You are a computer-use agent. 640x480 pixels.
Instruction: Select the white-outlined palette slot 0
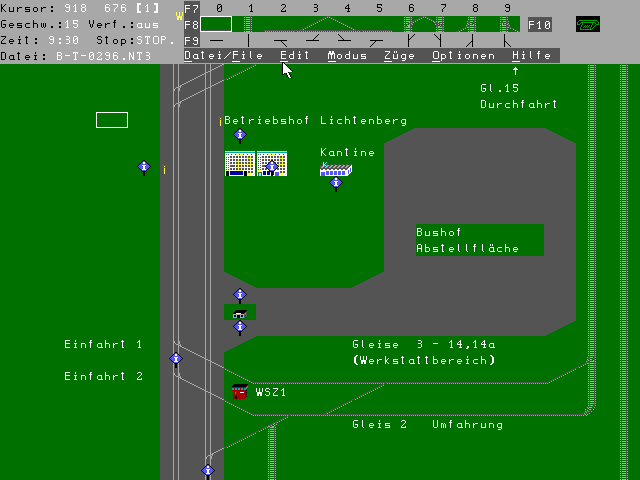pos(217,24)
